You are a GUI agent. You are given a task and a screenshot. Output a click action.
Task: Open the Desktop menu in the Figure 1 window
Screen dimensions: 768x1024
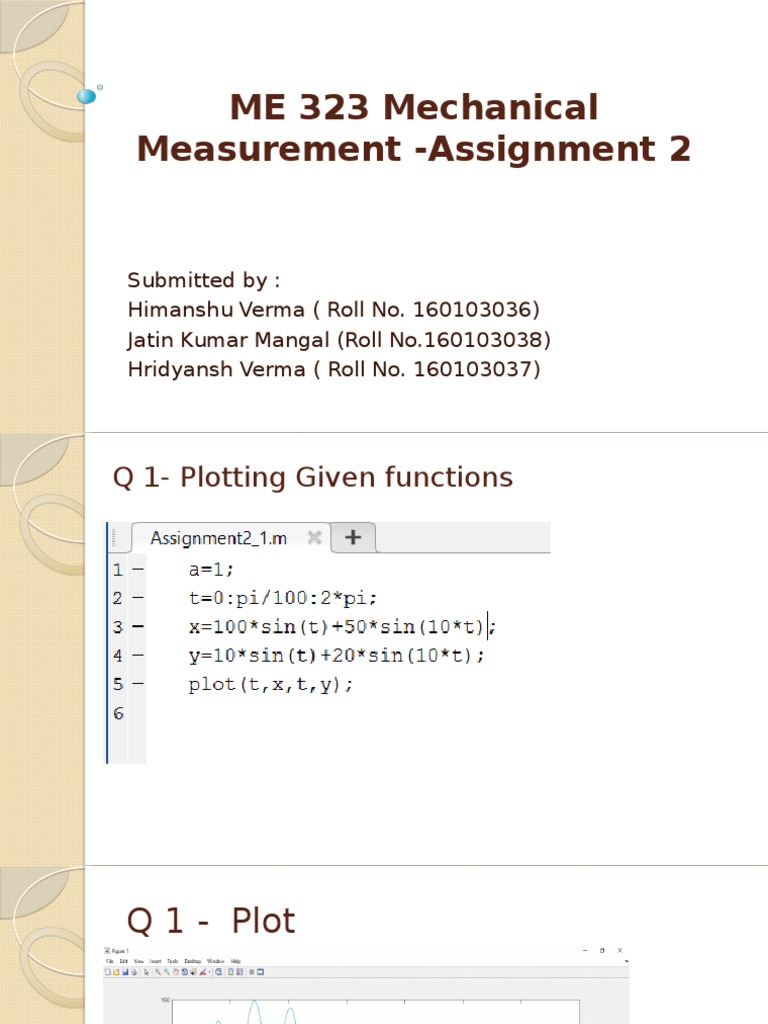coord(193,961)
